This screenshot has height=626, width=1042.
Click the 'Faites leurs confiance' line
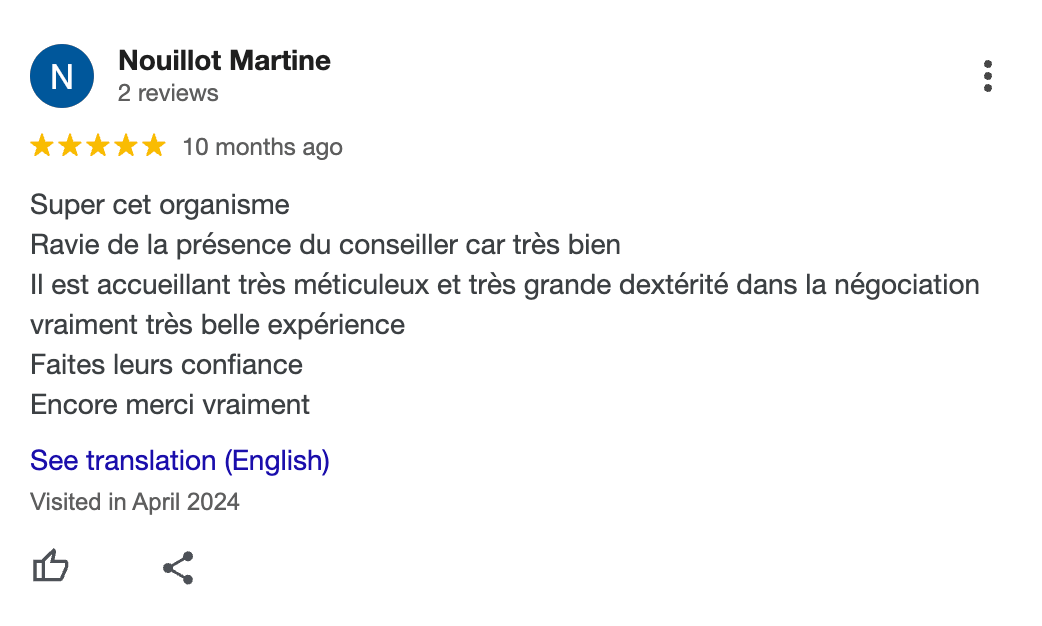click(166, 365)
